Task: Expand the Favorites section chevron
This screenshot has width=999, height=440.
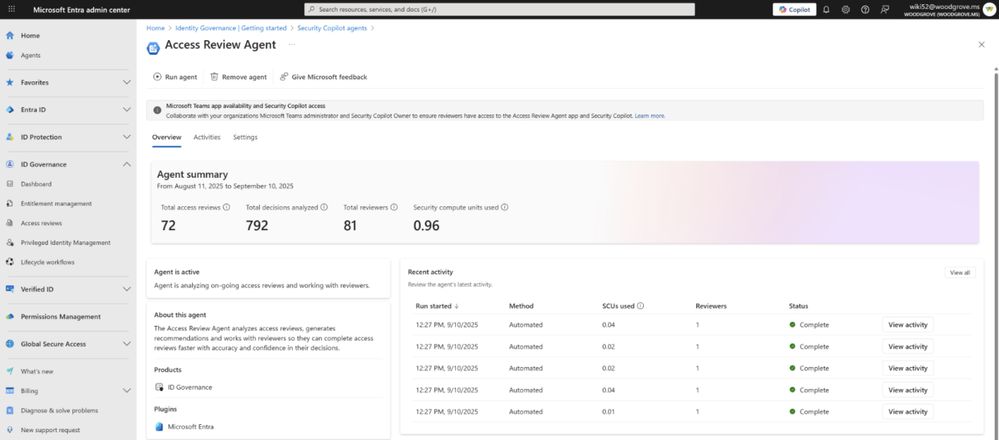Action: tap(127, 82)
